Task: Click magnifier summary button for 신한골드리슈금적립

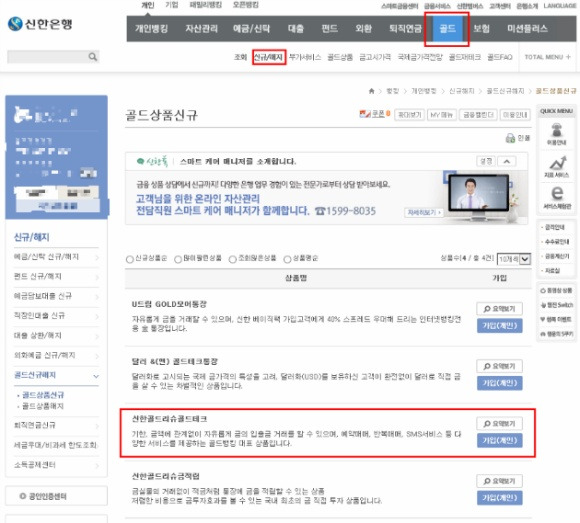Action: pyautogui.click(x=500, y=481)
